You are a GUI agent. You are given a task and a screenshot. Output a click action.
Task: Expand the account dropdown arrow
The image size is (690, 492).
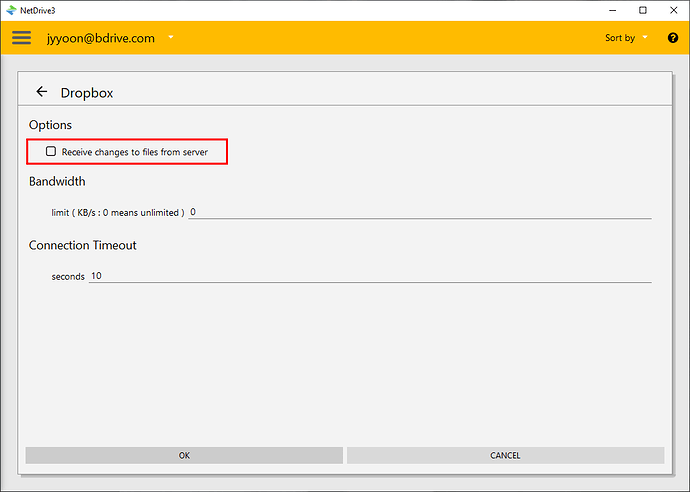171,38
